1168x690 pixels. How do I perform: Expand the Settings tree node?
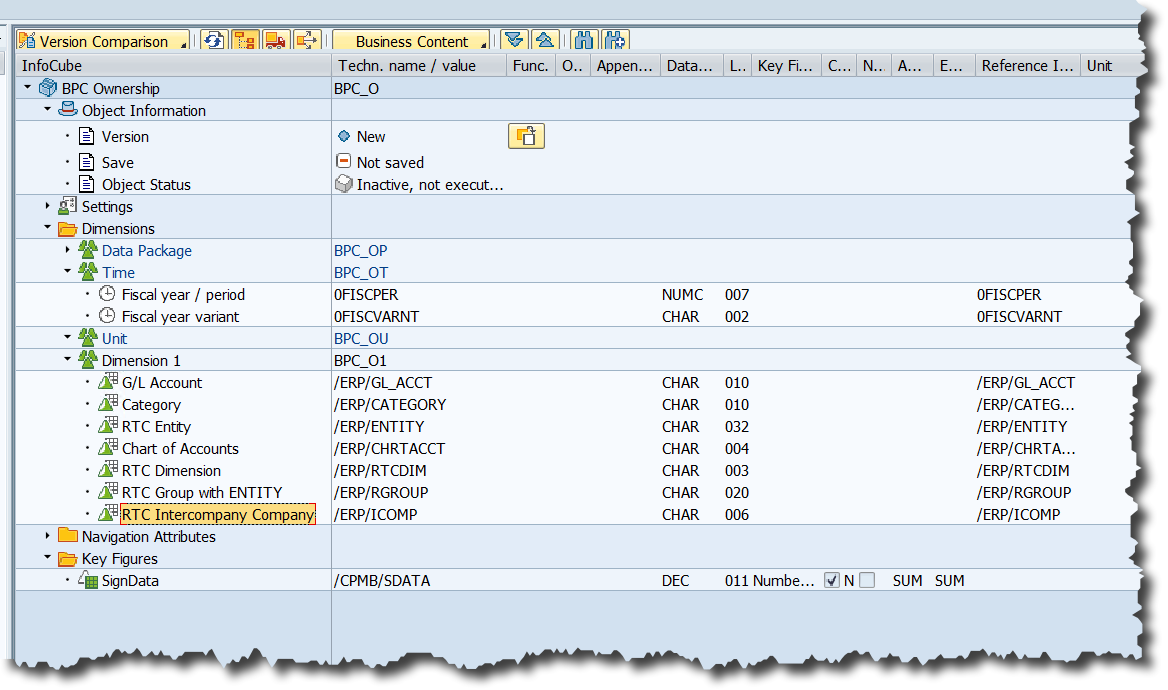click(48, 207)
